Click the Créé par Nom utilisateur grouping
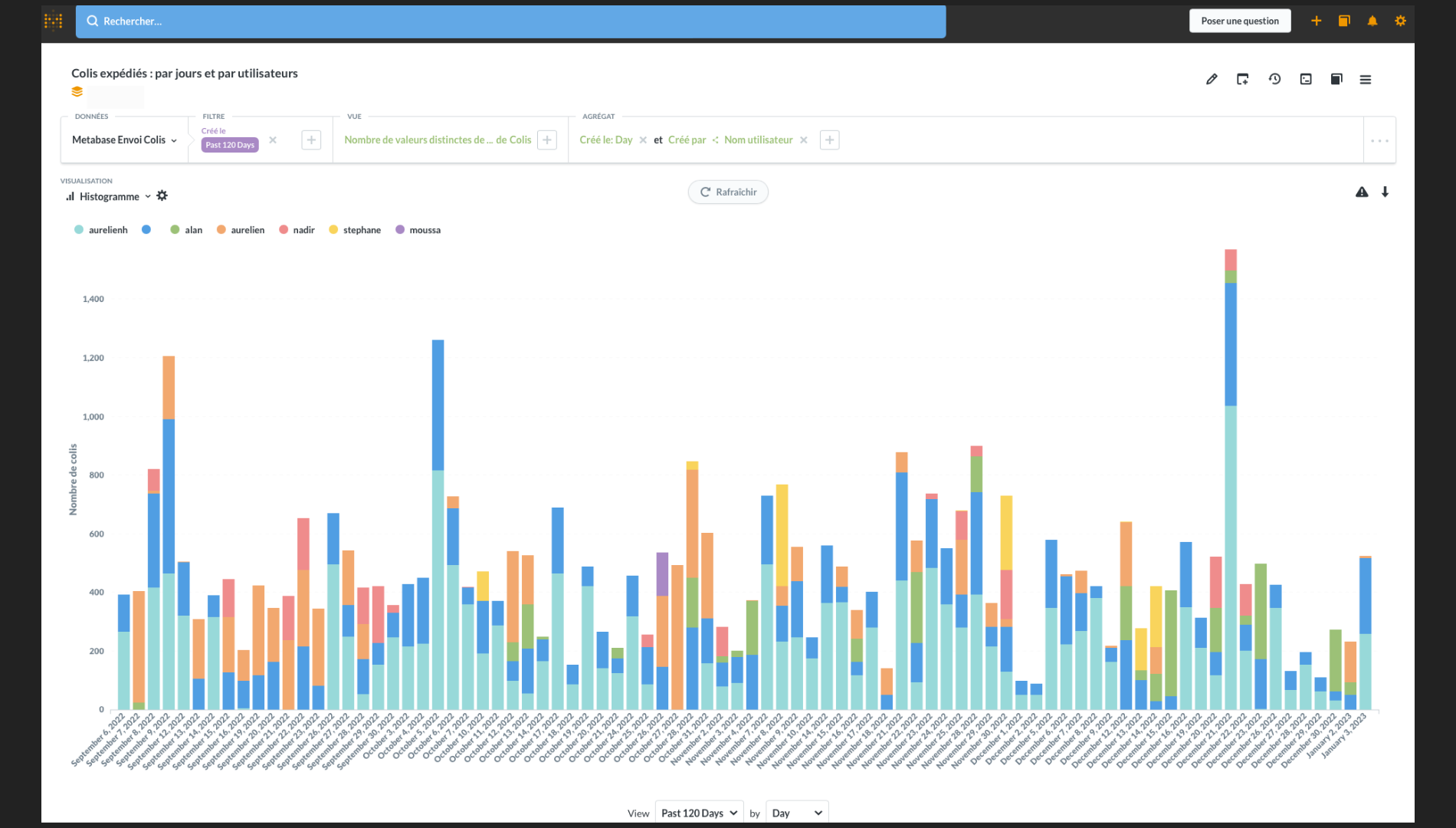 730,140
